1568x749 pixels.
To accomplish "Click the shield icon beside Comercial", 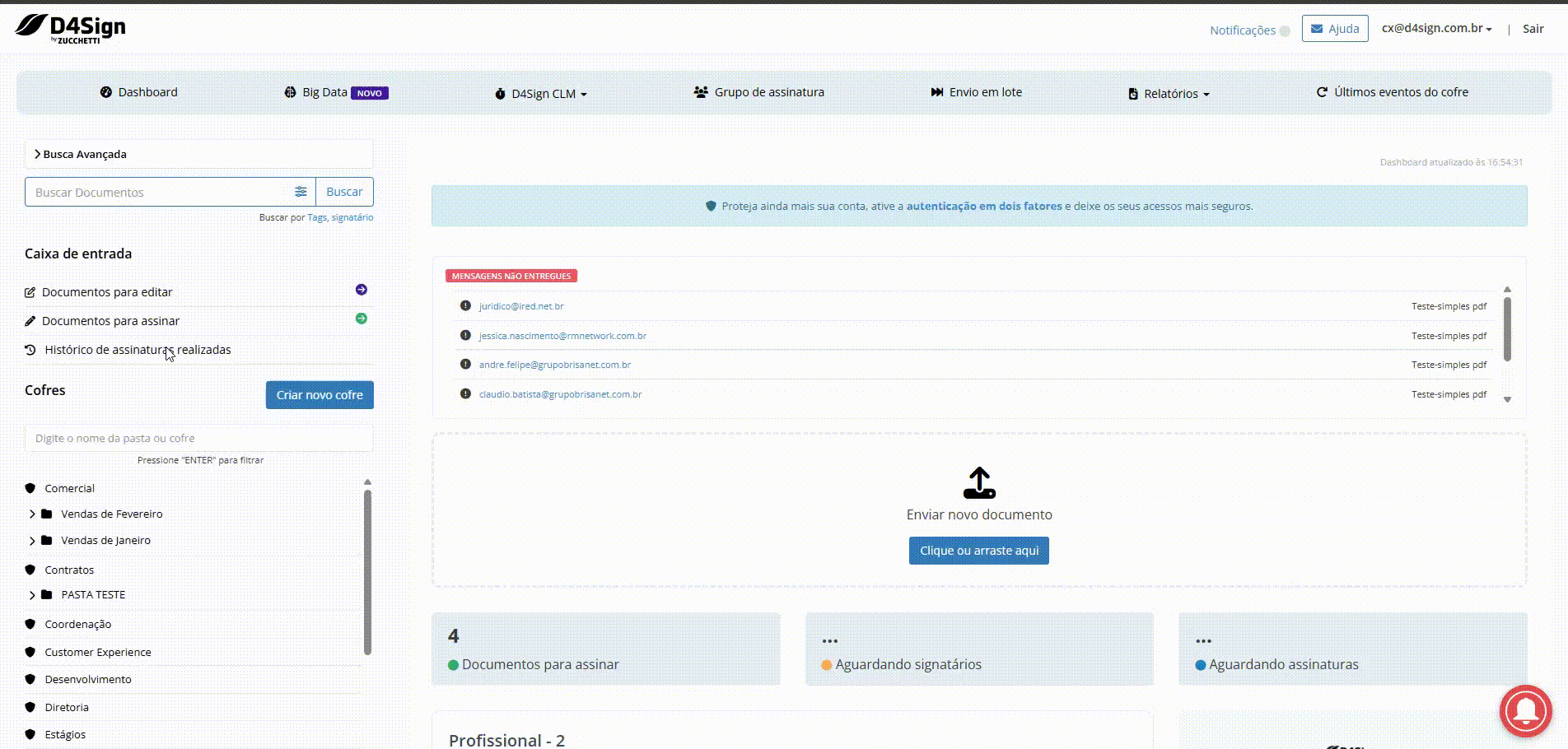I will [30, 488].
